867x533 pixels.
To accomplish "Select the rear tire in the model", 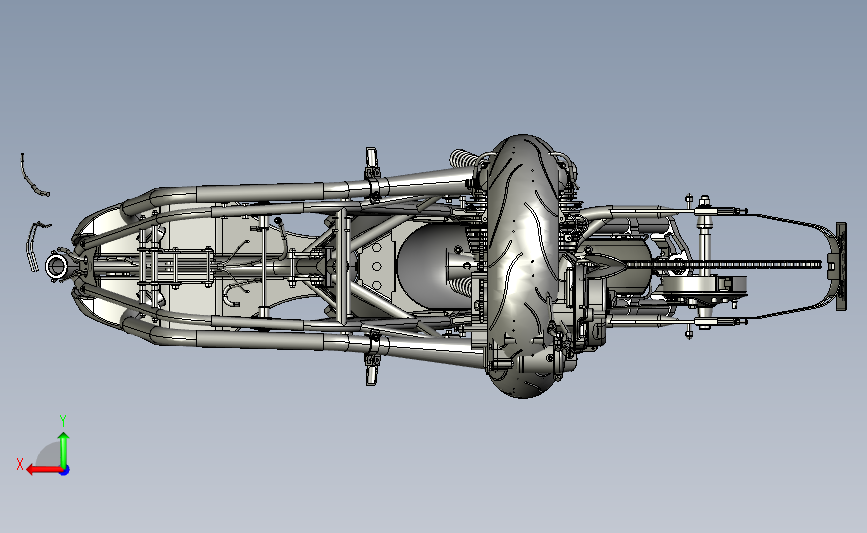I will 522,265.
